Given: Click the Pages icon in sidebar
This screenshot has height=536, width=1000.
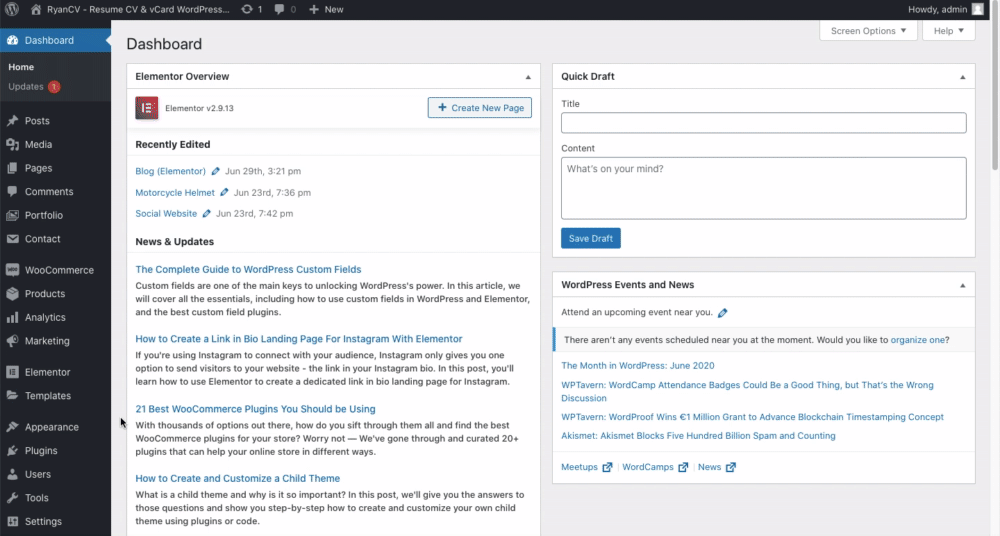Looking at the screenshot, I should (x=12, y=168).
